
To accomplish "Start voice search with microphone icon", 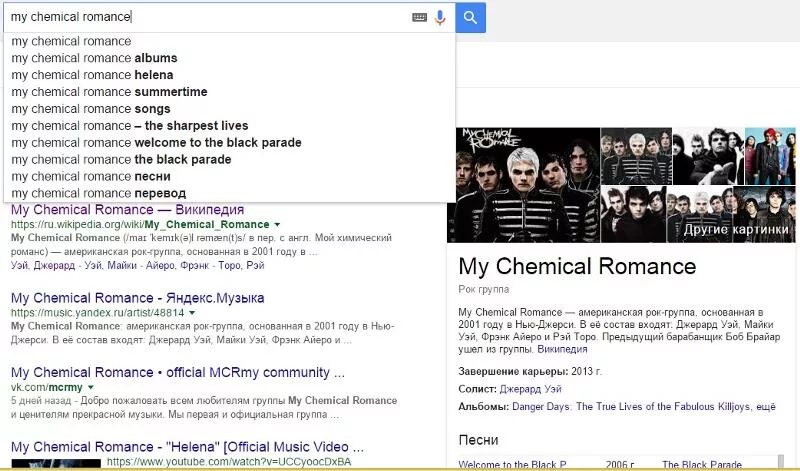I will pyautogui.click(x=440, y=17).
